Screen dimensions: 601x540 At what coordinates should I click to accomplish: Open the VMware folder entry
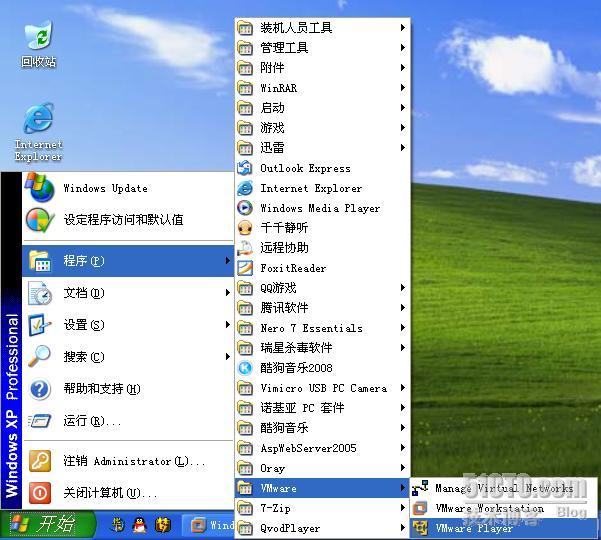322,488
